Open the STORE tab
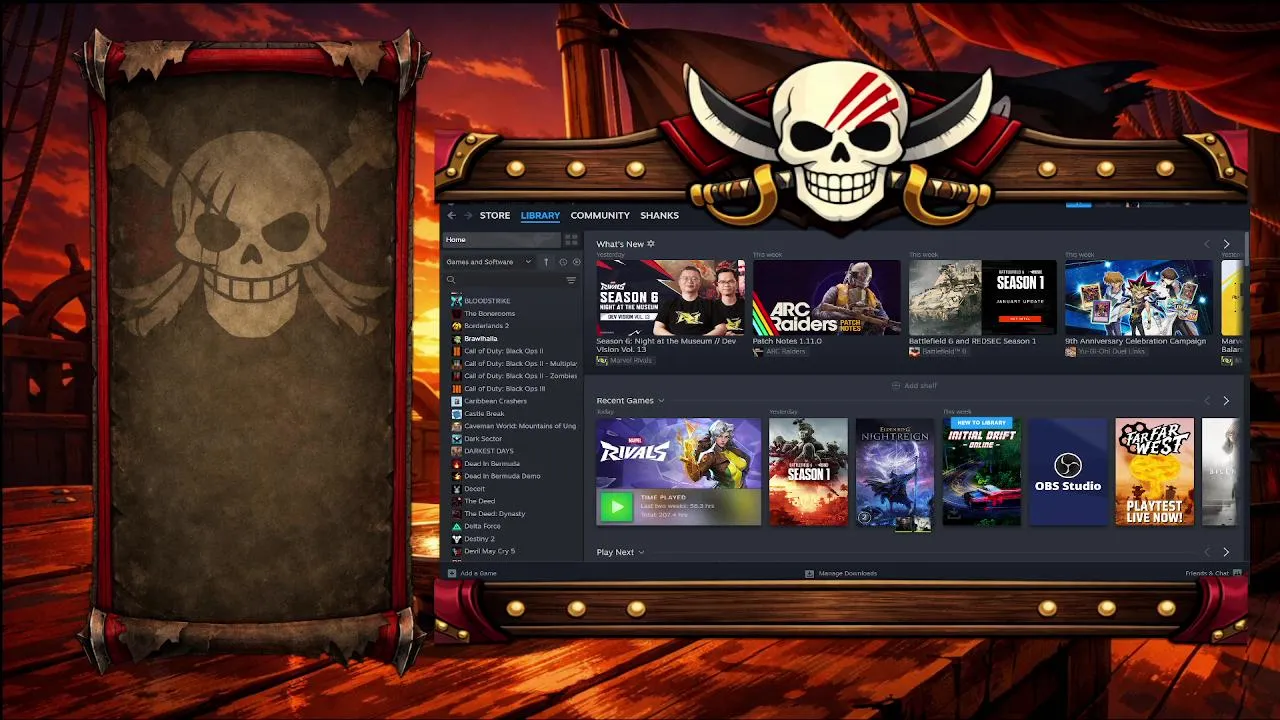 tap(495, 215)
